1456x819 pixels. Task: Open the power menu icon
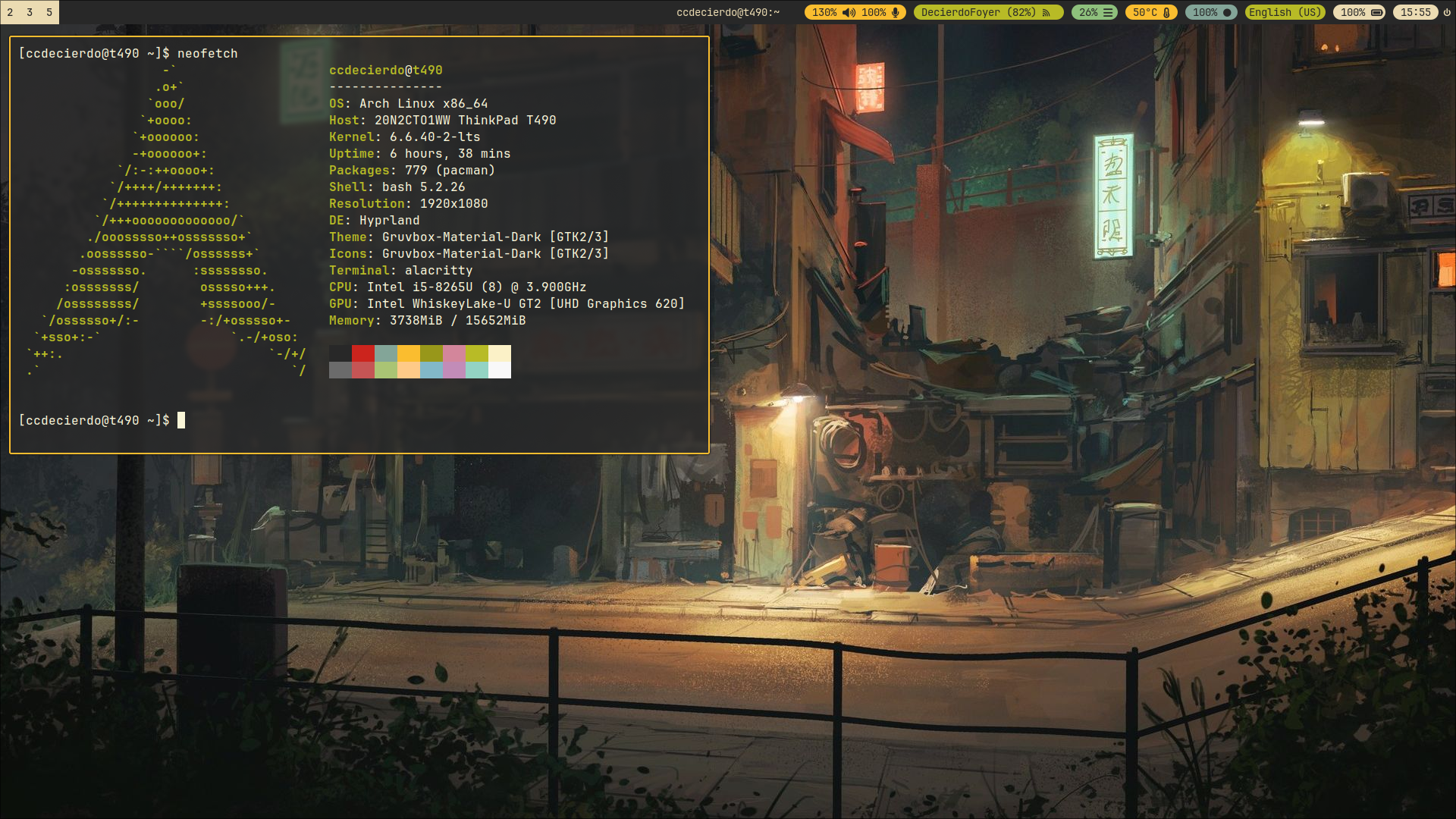coord(1447,12)
